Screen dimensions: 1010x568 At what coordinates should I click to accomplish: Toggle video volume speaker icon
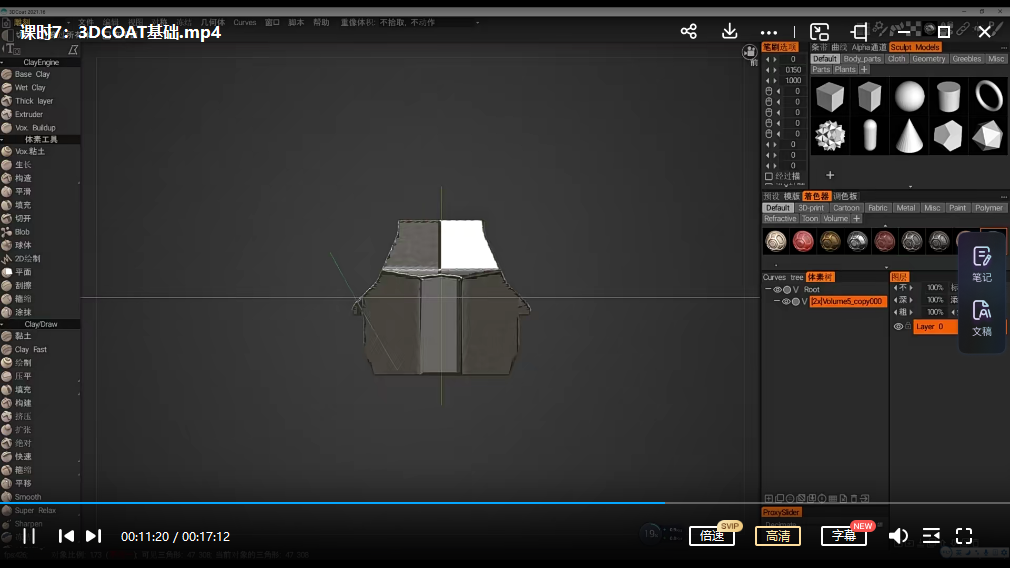pyautogui.click(x=898, y=536)
